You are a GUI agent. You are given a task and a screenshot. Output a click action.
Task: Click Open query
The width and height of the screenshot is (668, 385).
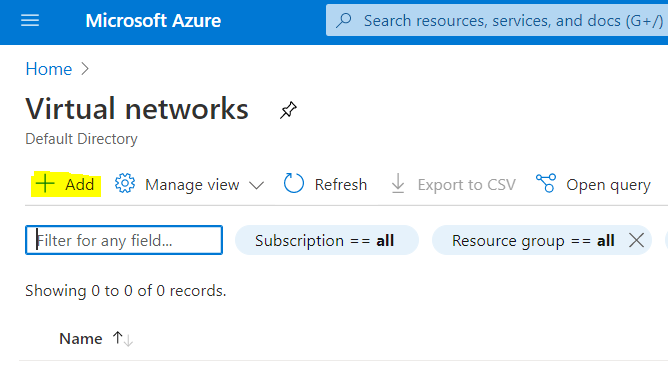[x=593, y=184]
